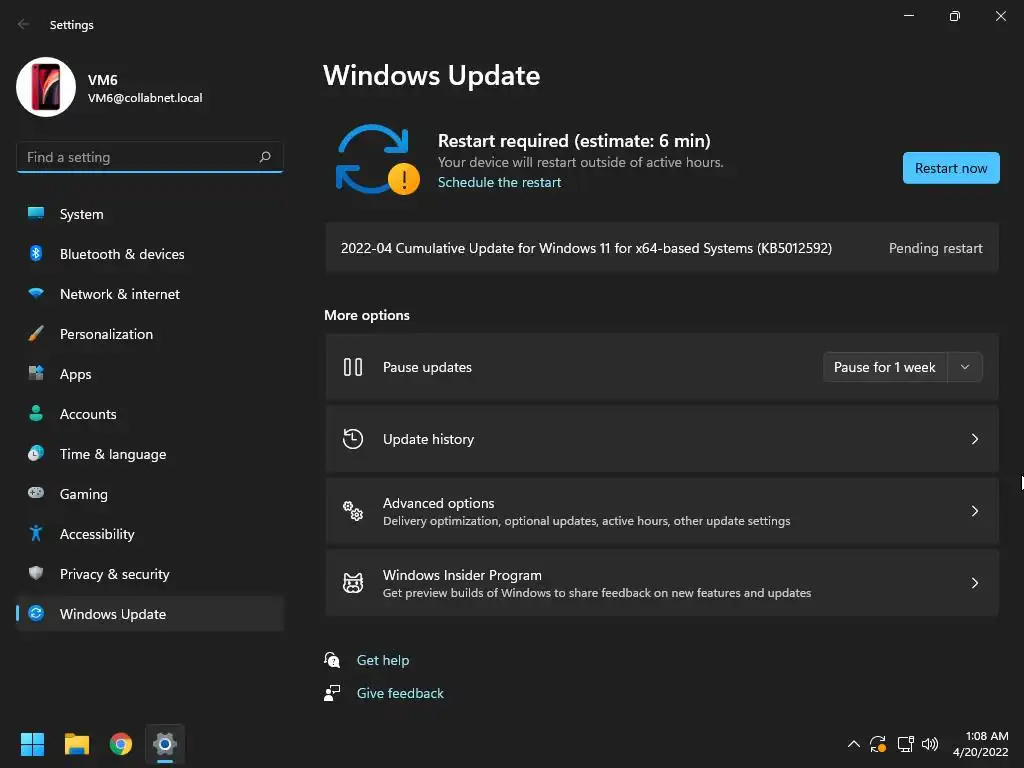Open Network & internet category
Image resolution: width=1024 pixels, height=768 pixels.
pyautogui.click(x=150, y=294)
